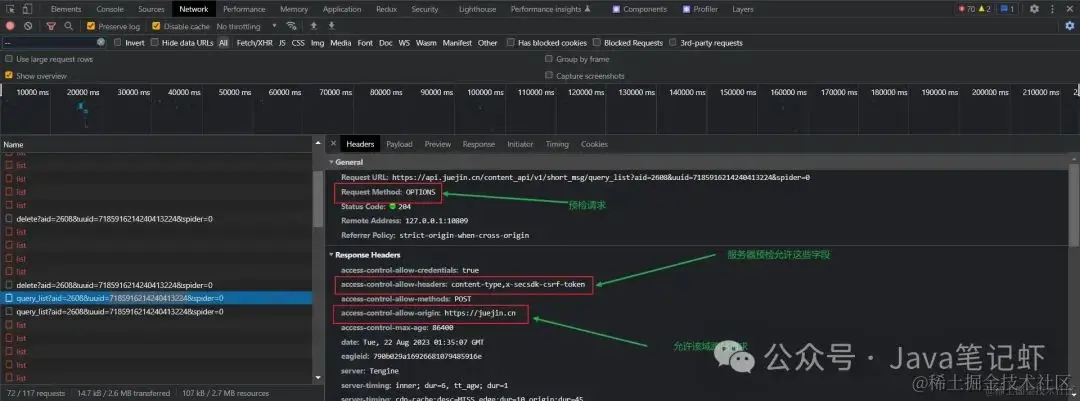This screenshot has height=401, width=1080.
Task: Click the 2 warnings counter
Action: 985,9
